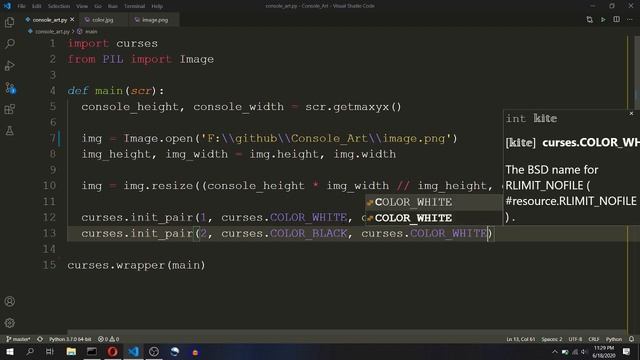Viewport: 640px width, 360px height.
Task: Open the Go menu
Action: tap(98, 6)
